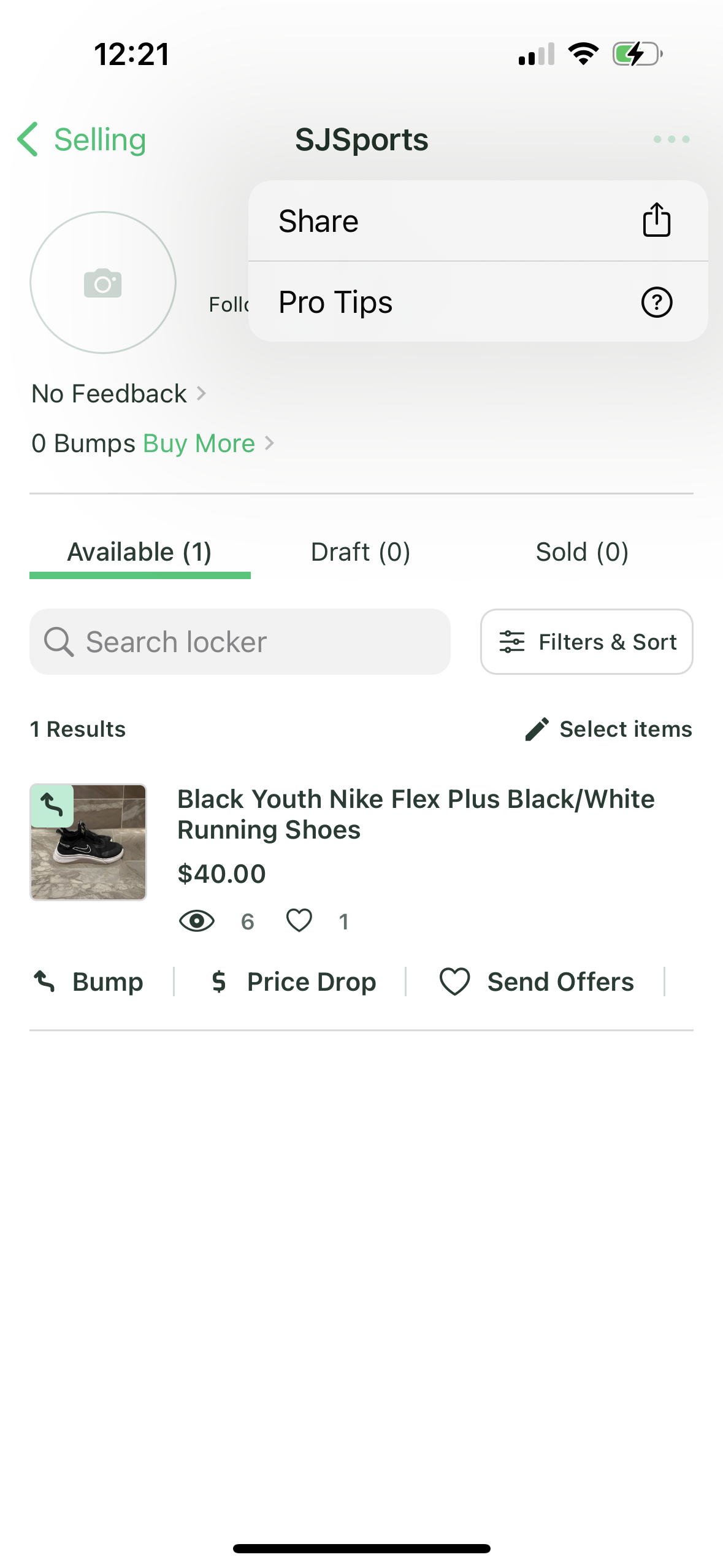Tap the views eye icon on listing
This screenshot has width=723, height=1568.
[196, 921]
